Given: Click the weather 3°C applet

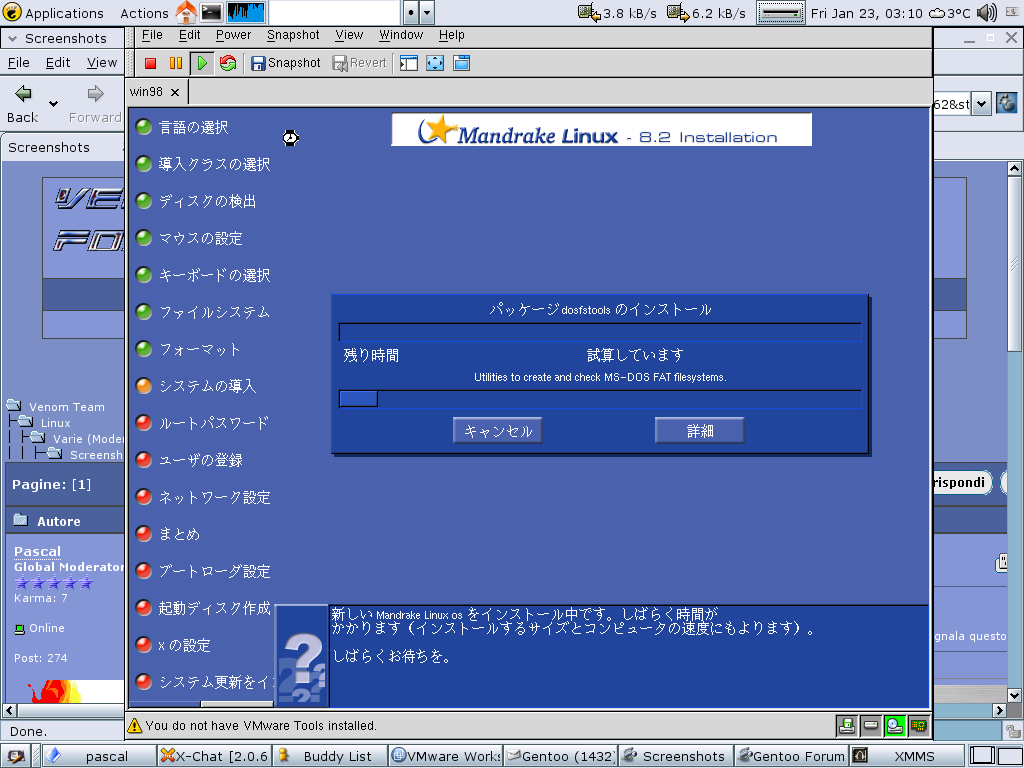Looking at the screenshot, I should point(950,12).
